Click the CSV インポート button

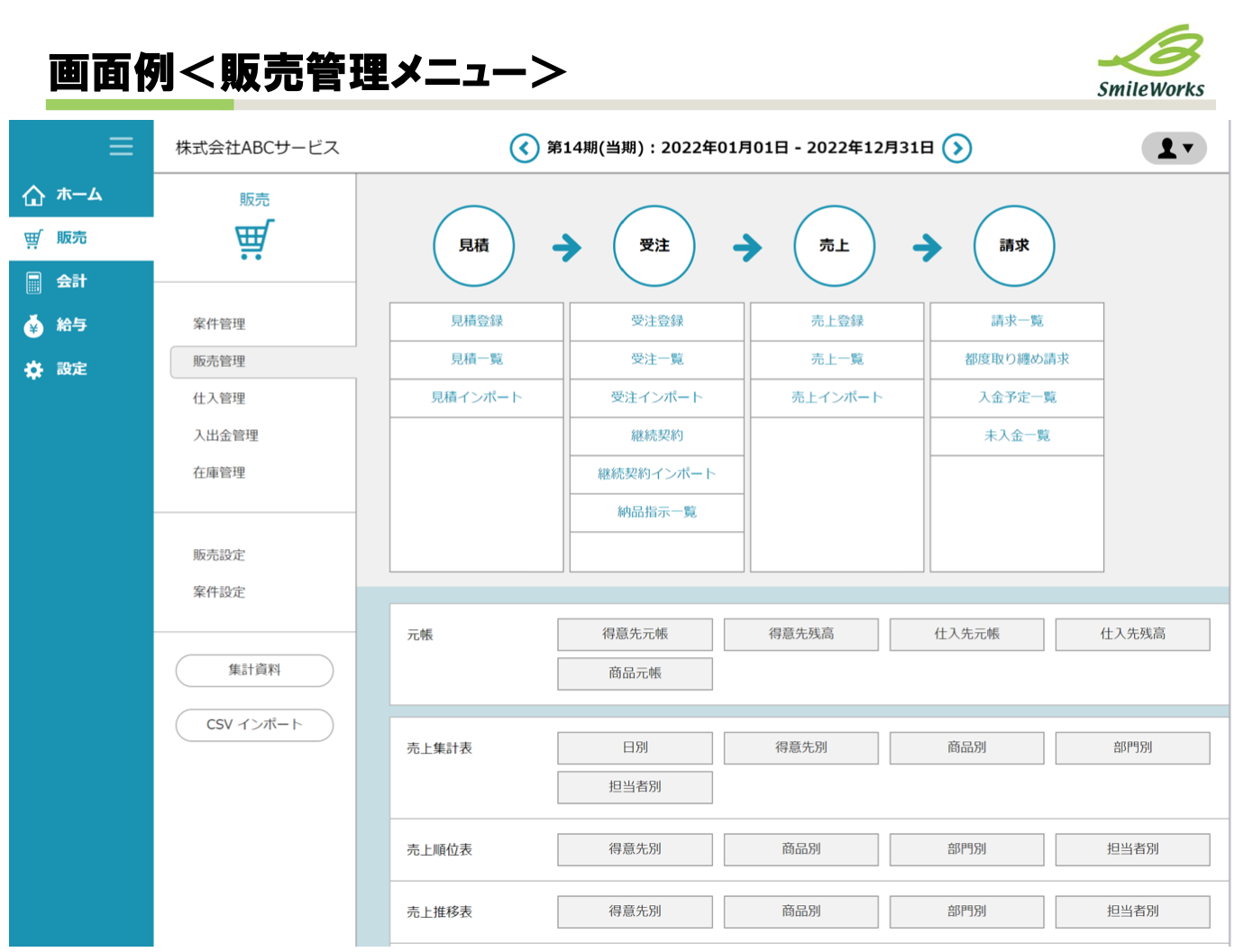(x=254, y=725)
